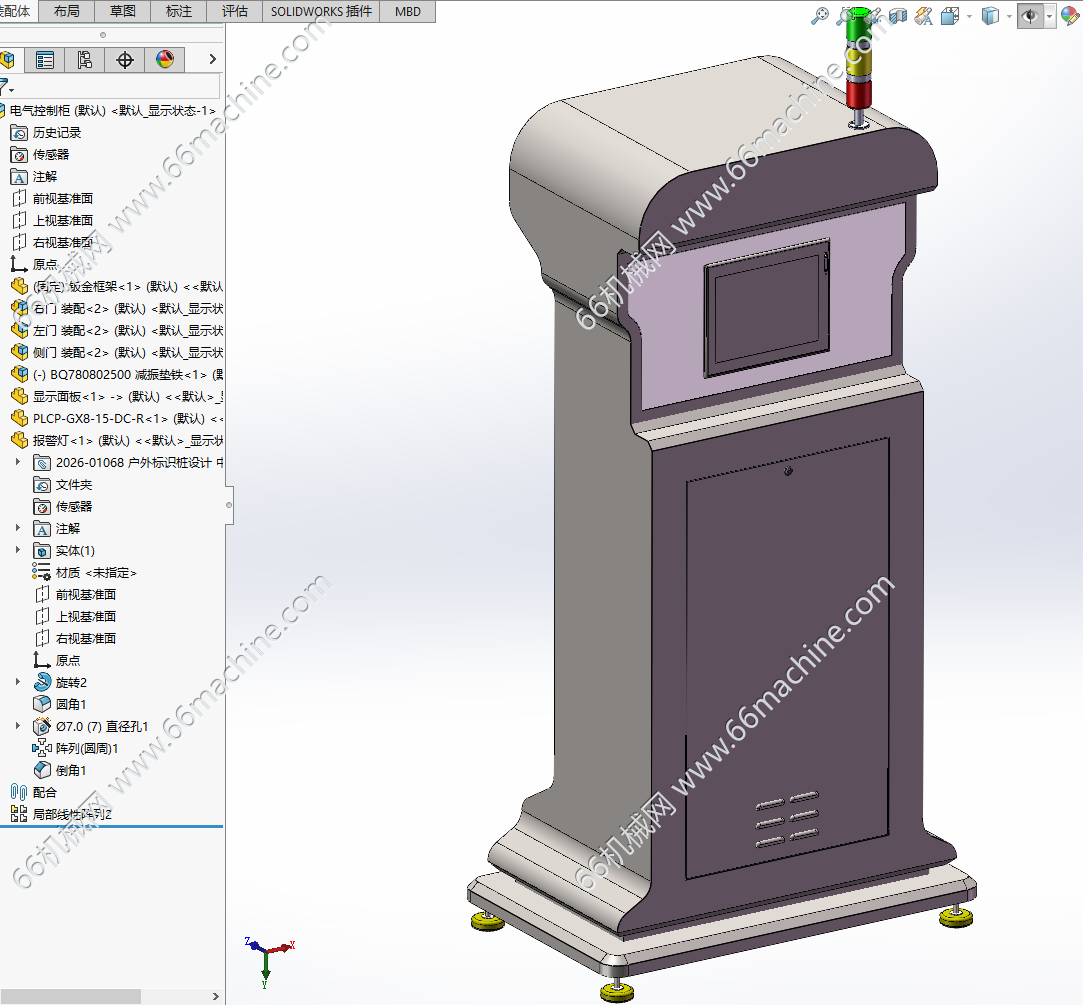The width and height of the screenshot is (1083, 1005).
Task: Click the feature tree horizontal scrollbar
Action: [70, 996]
